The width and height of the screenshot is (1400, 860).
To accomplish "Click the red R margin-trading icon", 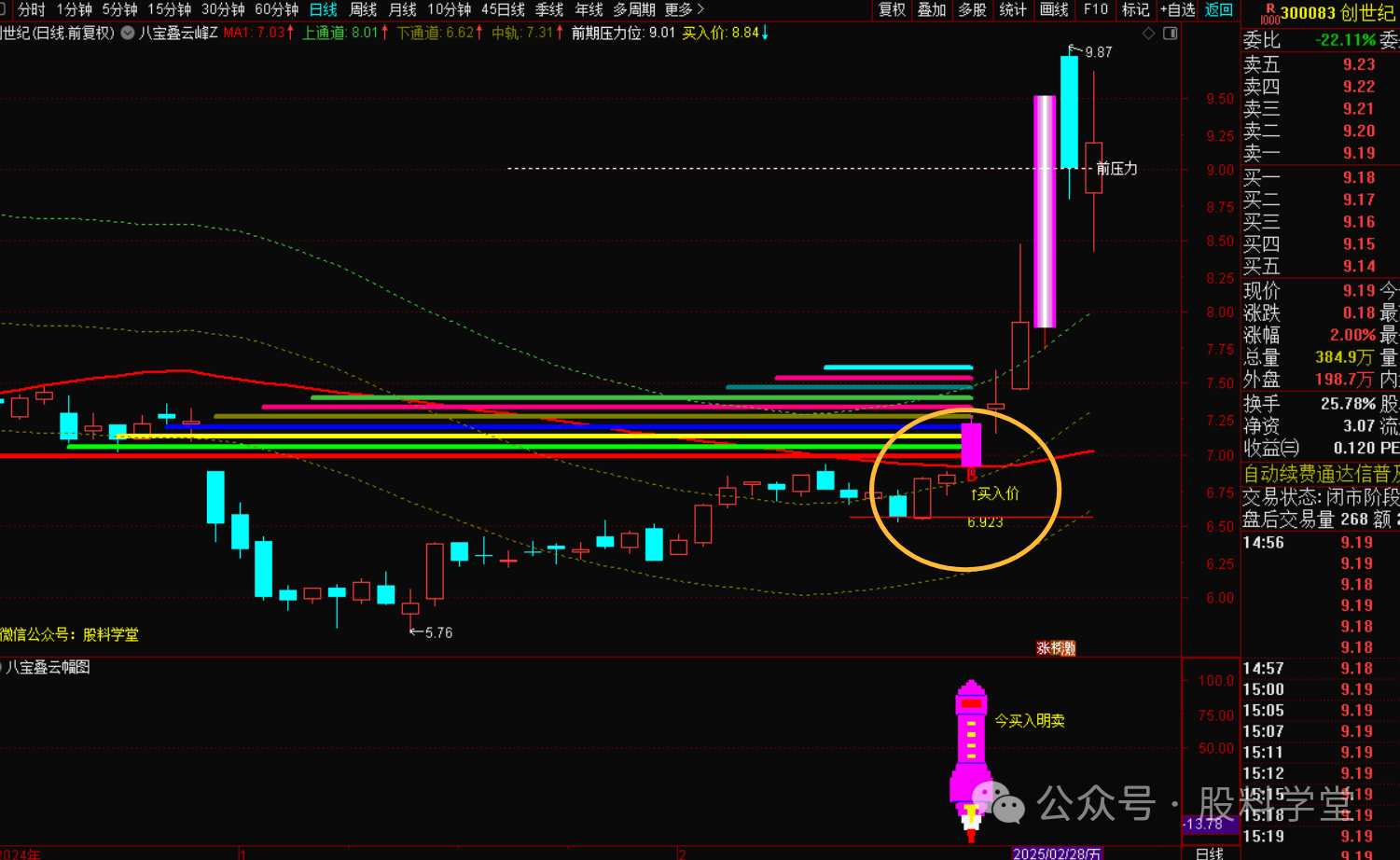I will tap(1269, 8).
